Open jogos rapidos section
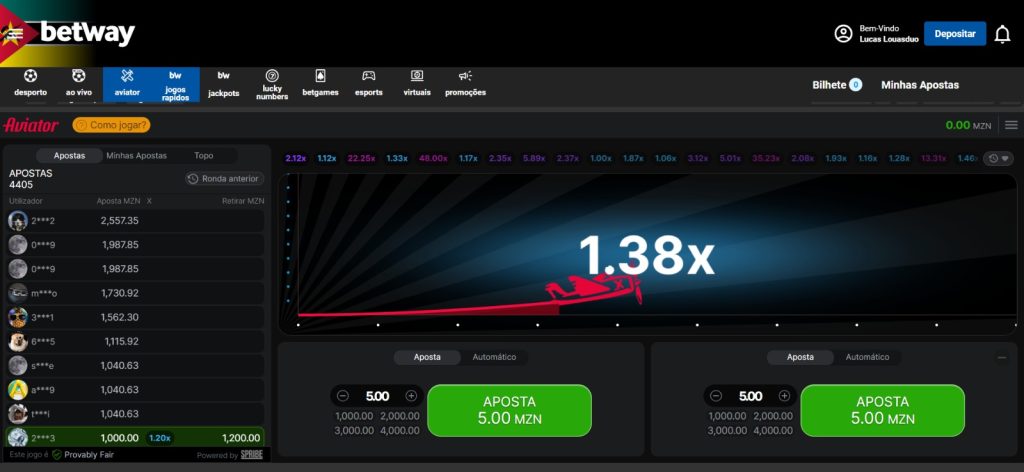This screenshot has width=1024, height=472. [175, 84]
